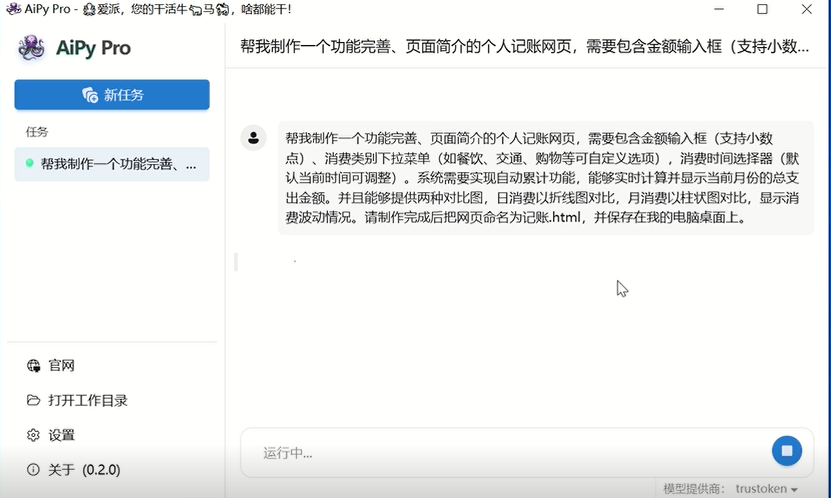This screenshot has height=498, width=831.
Task: Stop the running task with blue stop button
Action: (x=786, y=451)
